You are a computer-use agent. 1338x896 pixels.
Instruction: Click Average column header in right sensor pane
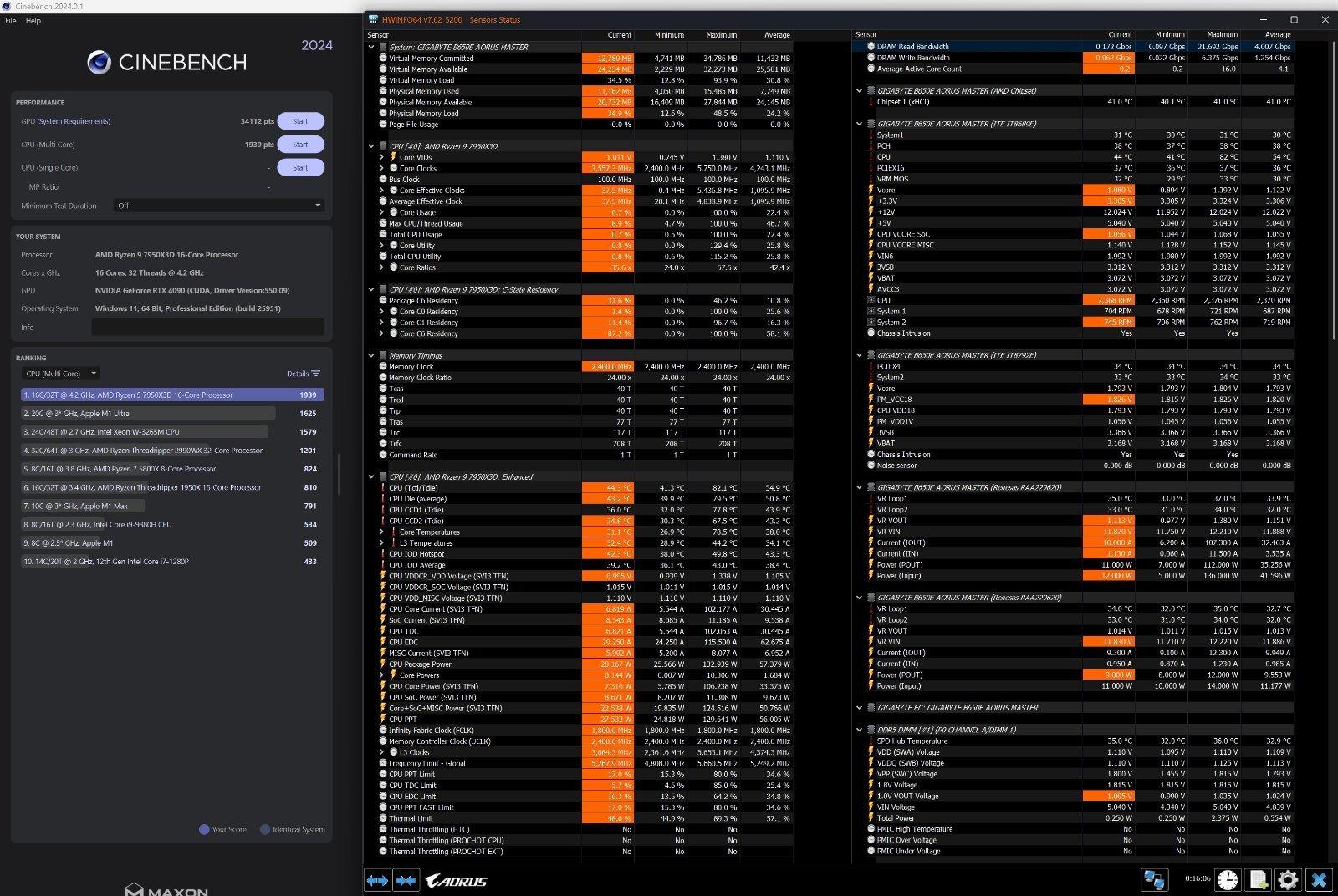coord(1277,35)
